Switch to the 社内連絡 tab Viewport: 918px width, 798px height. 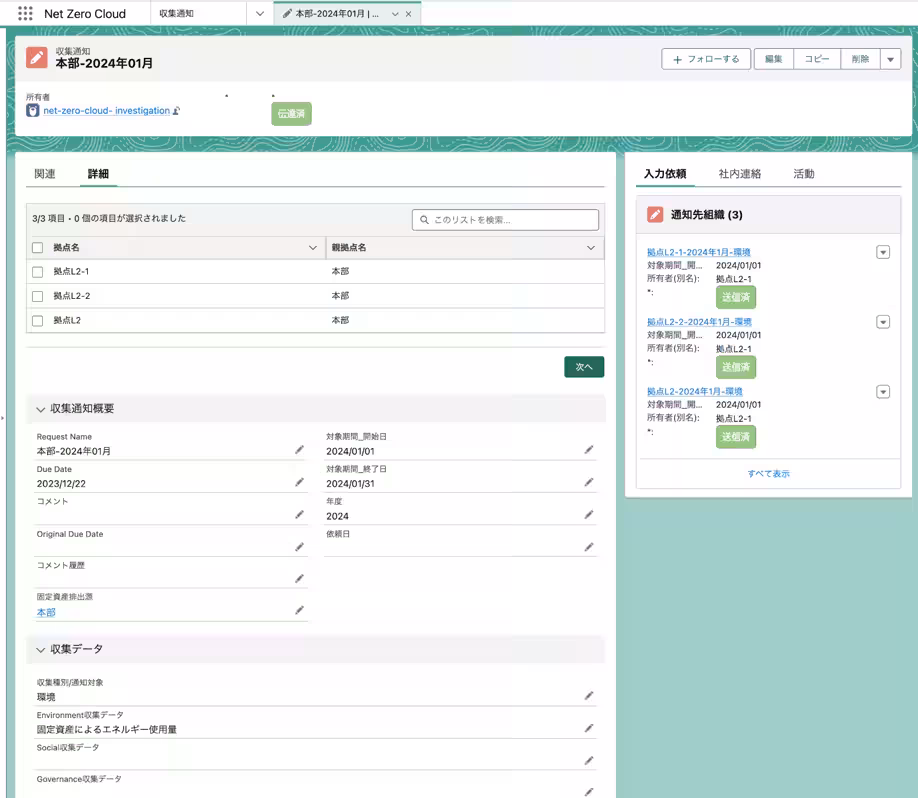coord(740,174)
